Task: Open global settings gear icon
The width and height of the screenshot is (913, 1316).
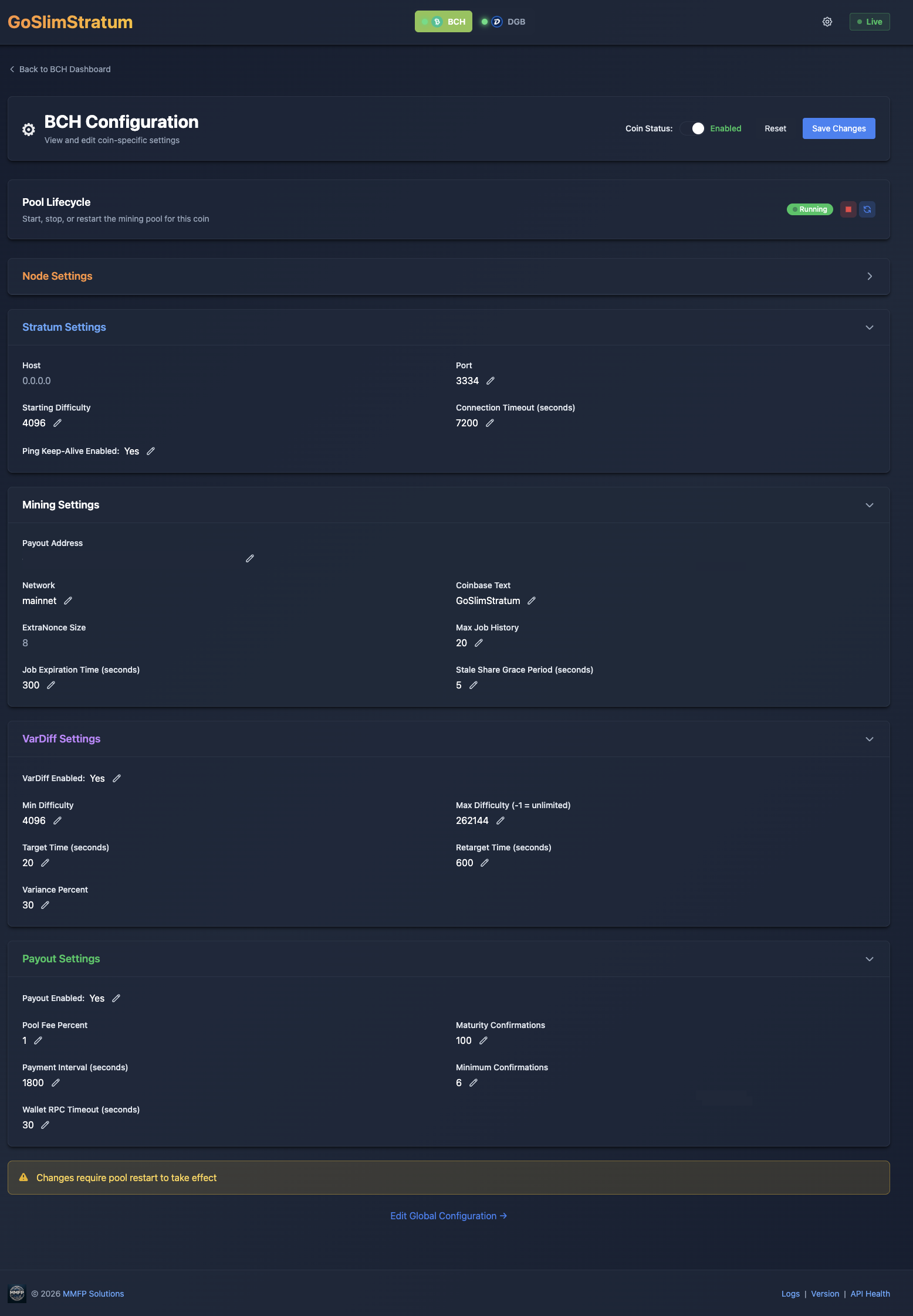Action: click(827, 22)
